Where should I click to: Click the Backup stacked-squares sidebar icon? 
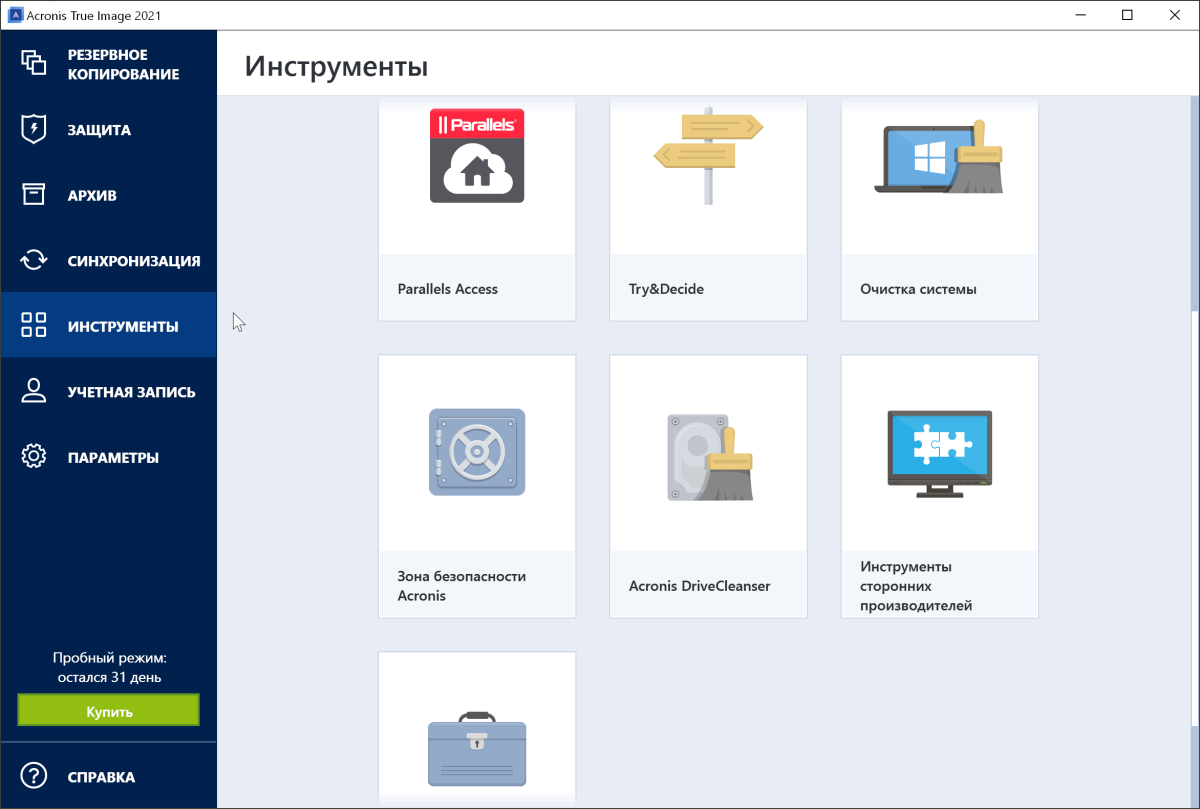click(34, 63)
